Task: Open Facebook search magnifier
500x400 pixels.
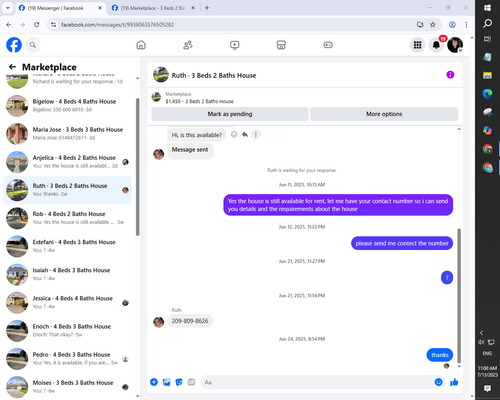Action: [33, 45]
